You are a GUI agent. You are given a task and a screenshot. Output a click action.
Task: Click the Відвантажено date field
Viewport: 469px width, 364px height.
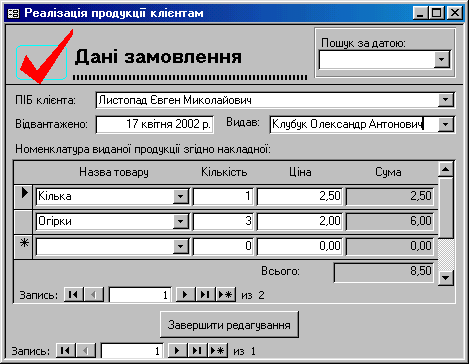(155, 124)
